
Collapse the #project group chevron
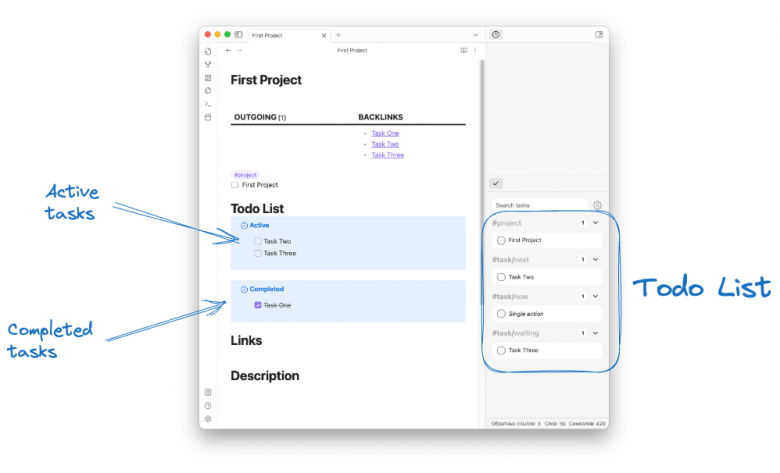pos(595,223)
